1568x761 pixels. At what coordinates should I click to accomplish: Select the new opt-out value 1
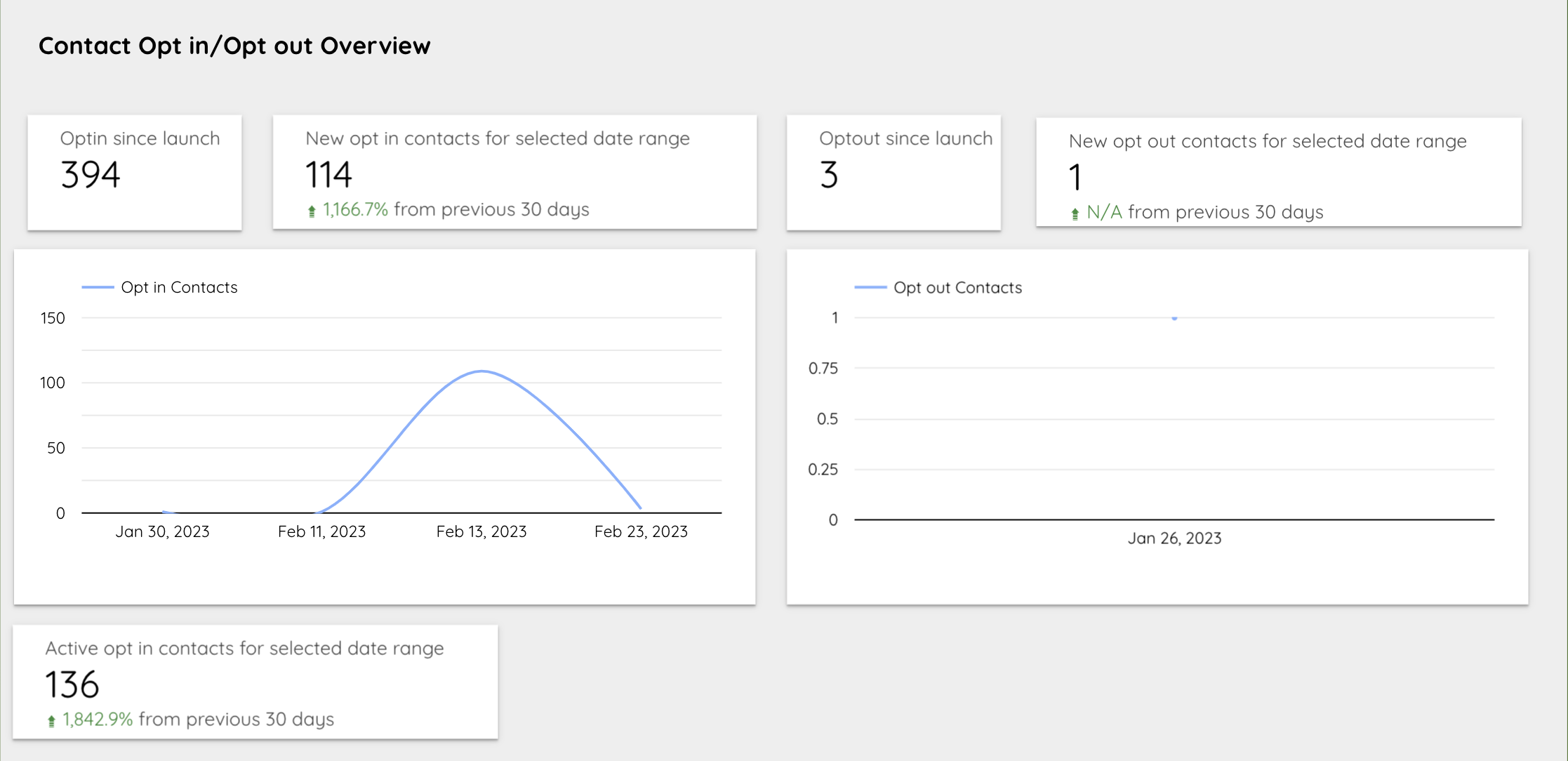click(1075, 177)
